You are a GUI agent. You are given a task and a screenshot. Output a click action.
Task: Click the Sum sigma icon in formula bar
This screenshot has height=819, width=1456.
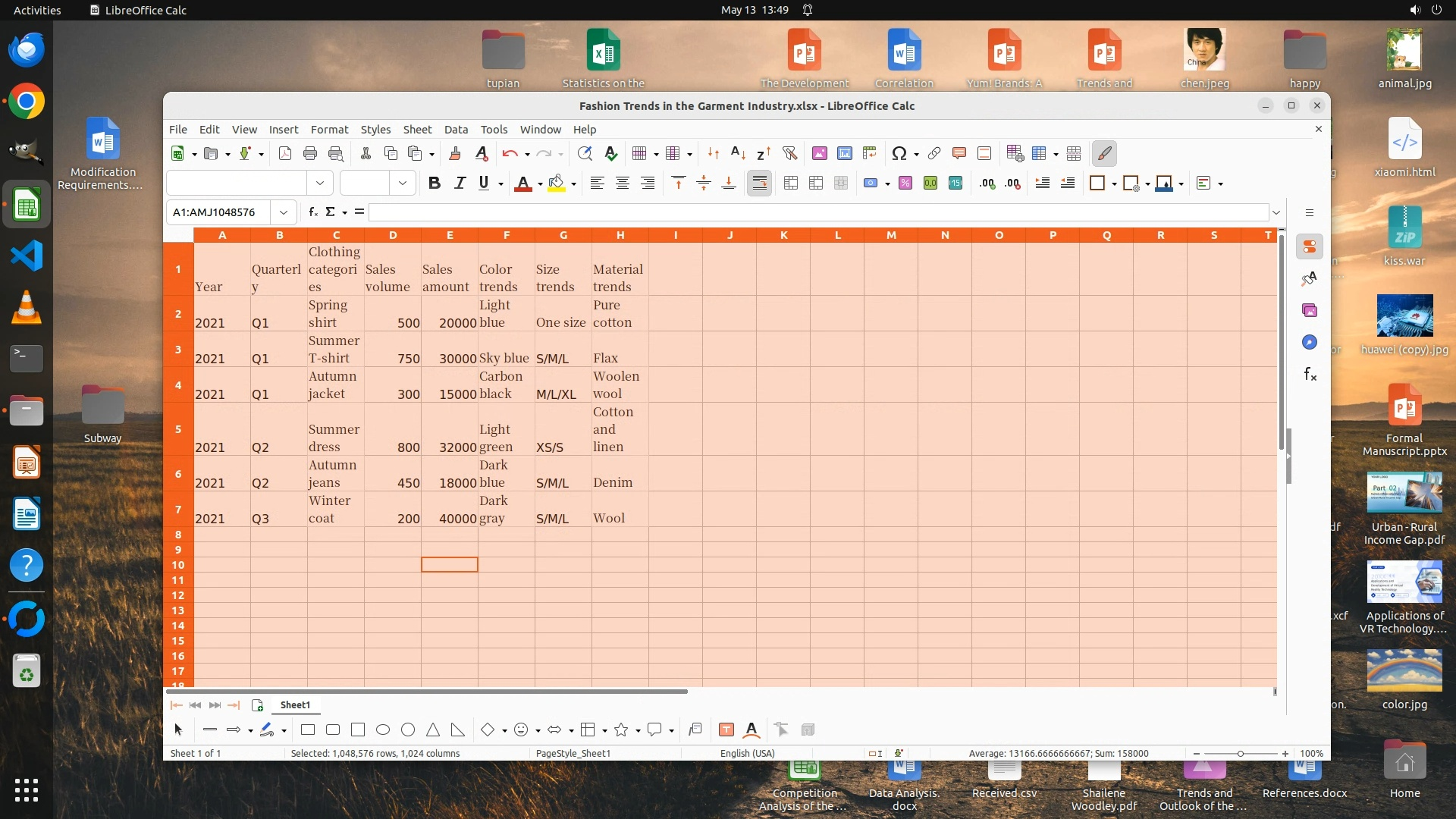pos(331,212)
